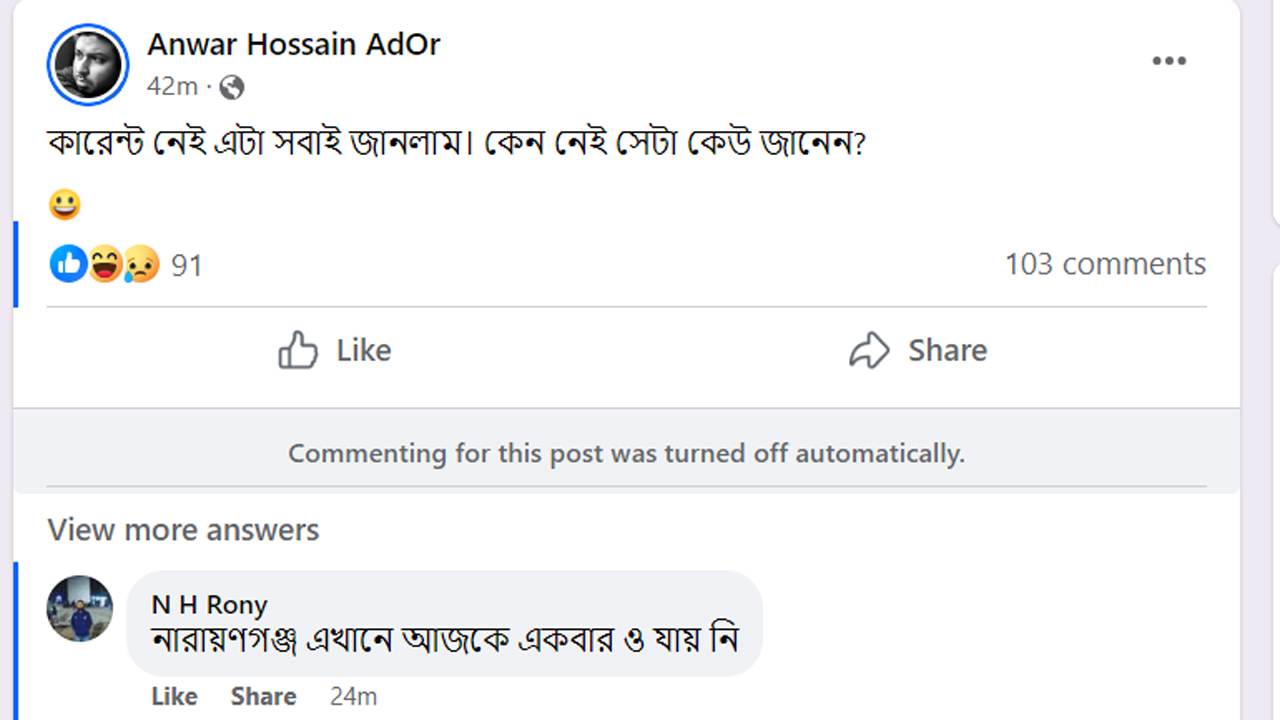Open the three-dot post options menu

1168,61
